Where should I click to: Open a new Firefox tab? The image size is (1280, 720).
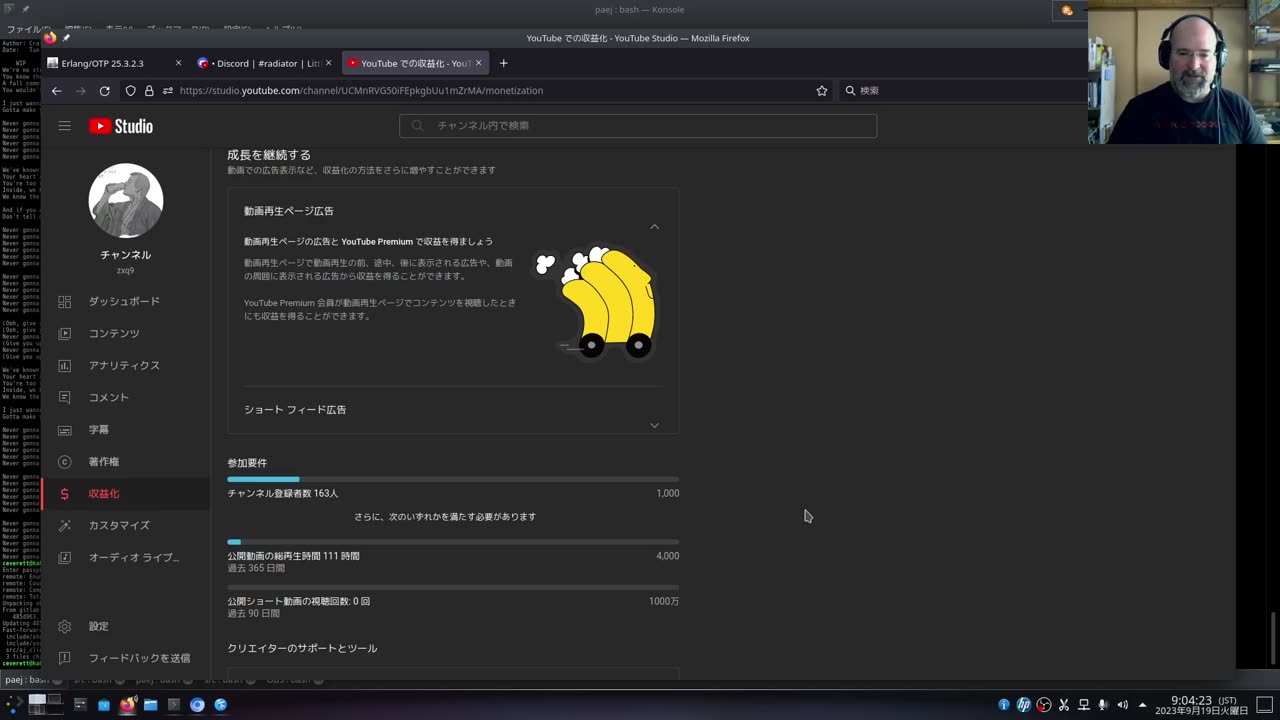point(503,63)
